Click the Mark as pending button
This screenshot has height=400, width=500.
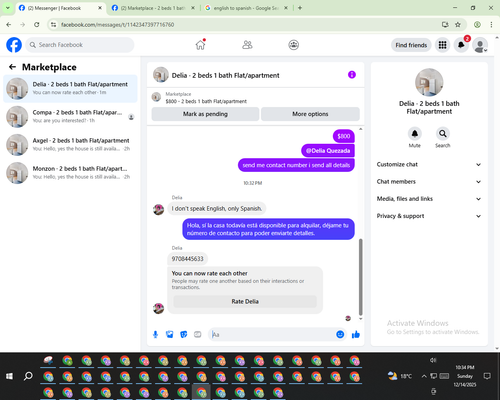205,114
